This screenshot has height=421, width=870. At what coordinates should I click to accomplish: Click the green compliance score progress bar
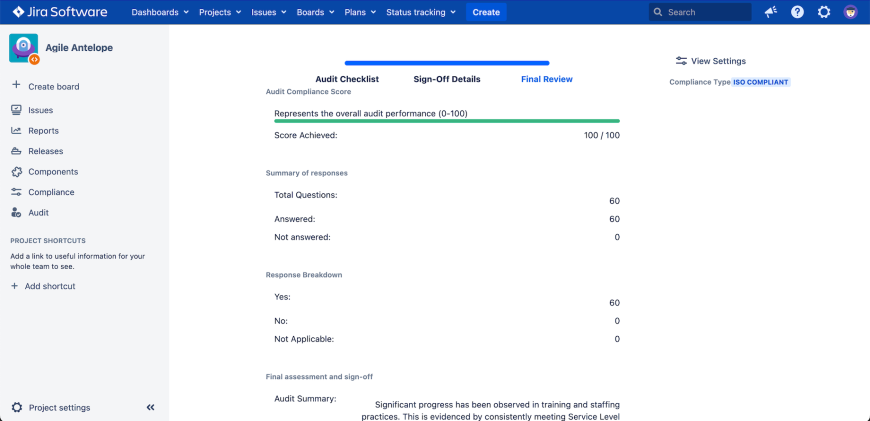[x=446, y=121]
